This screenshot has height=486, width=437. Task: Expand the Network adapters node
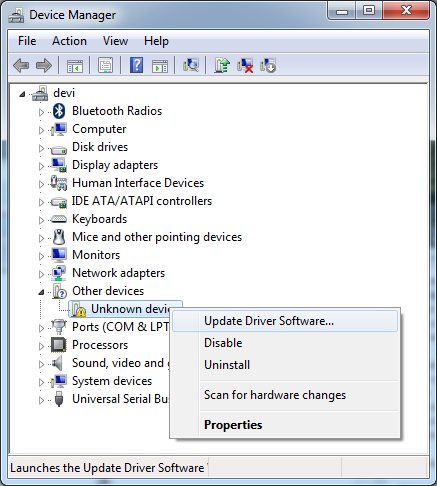coord(41,274)
